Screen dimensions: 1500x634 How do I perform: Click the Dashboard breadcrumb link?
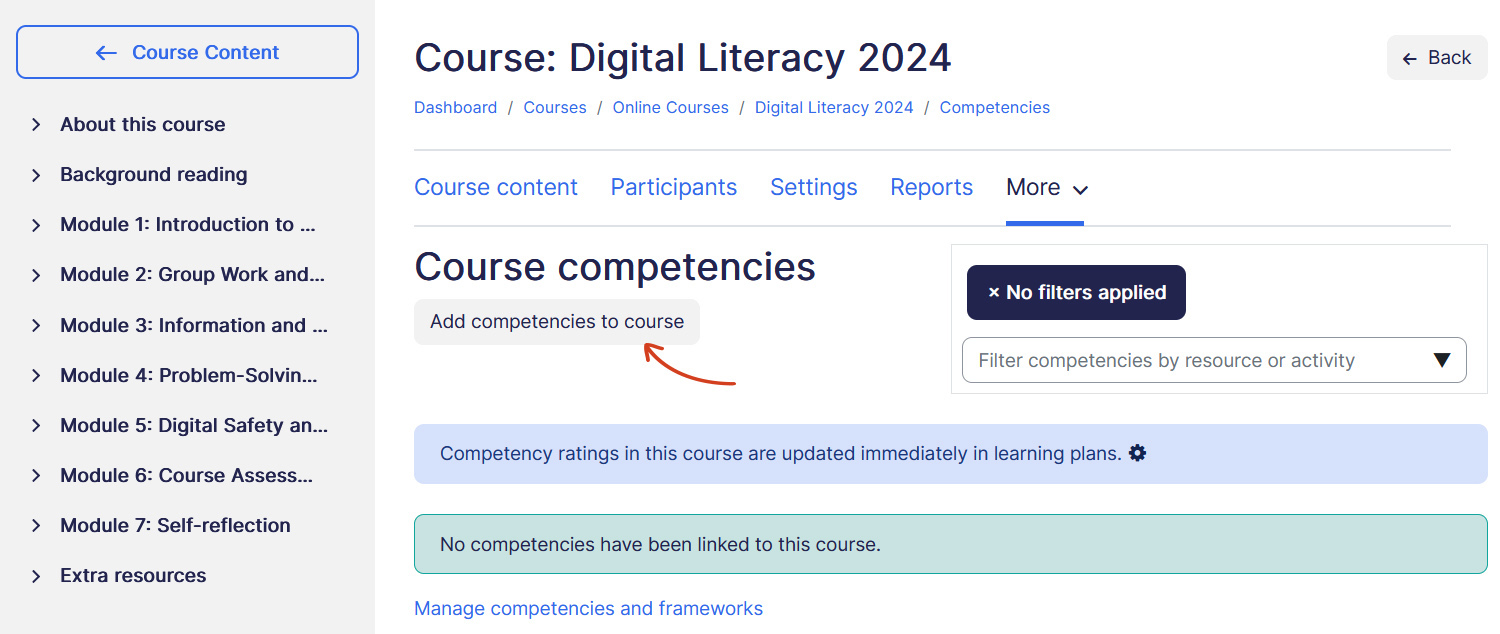coord(455,108)
